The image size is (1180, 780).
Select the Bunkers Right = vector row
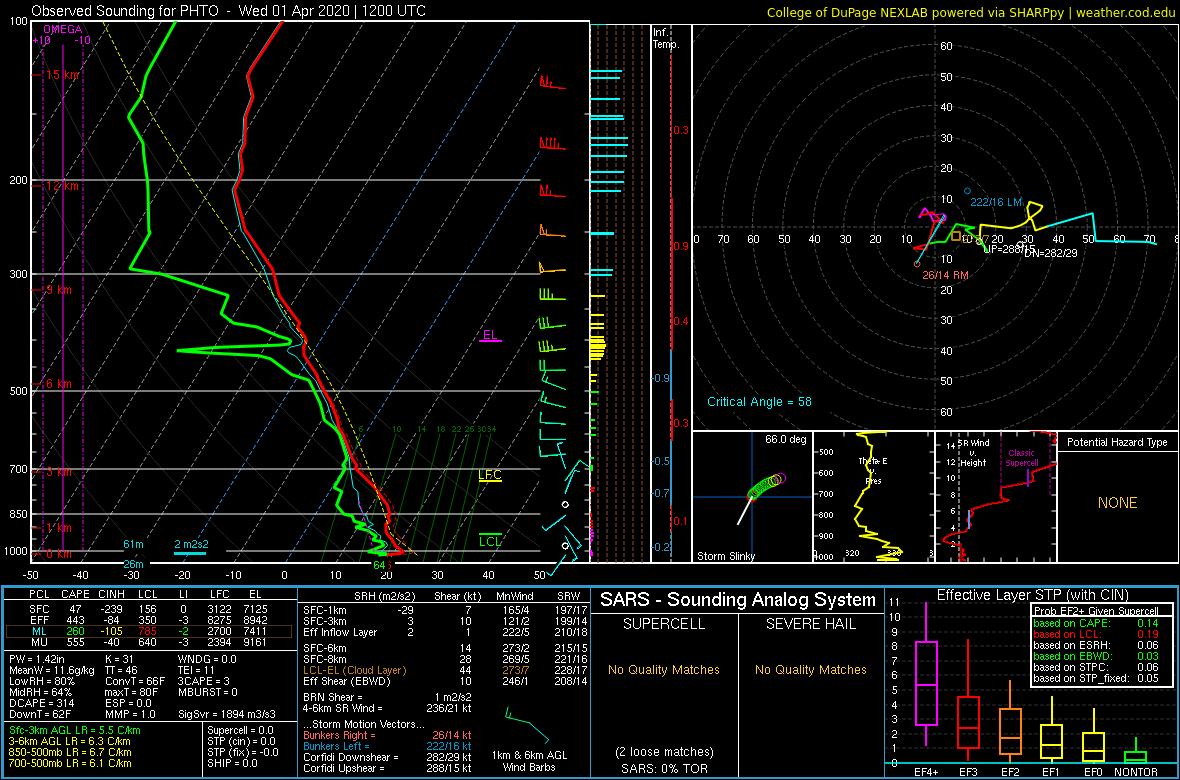pos(388,735)
